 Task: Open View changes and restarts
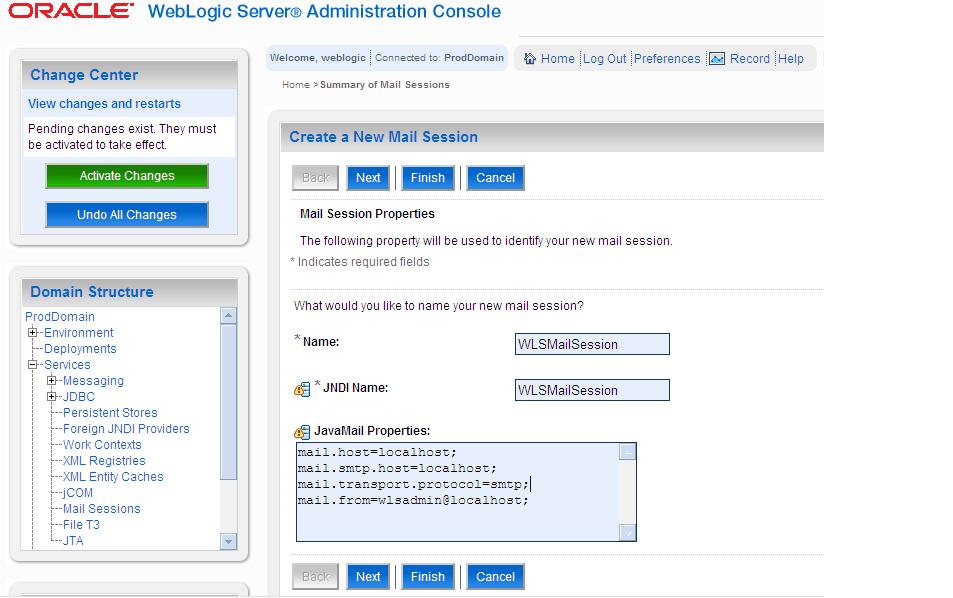pos(104,103)
